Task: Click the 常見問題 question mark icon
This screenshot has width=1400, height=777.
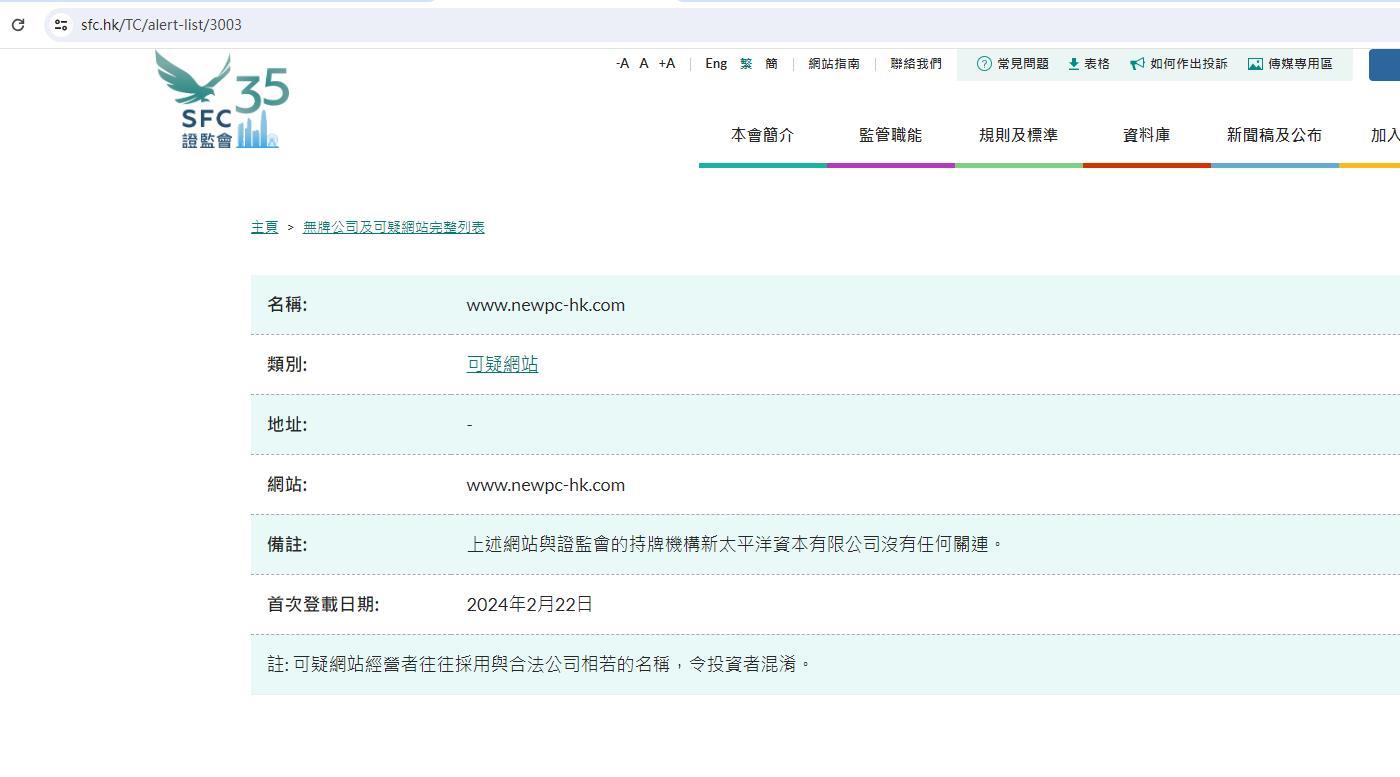Action: pos(984,64)
